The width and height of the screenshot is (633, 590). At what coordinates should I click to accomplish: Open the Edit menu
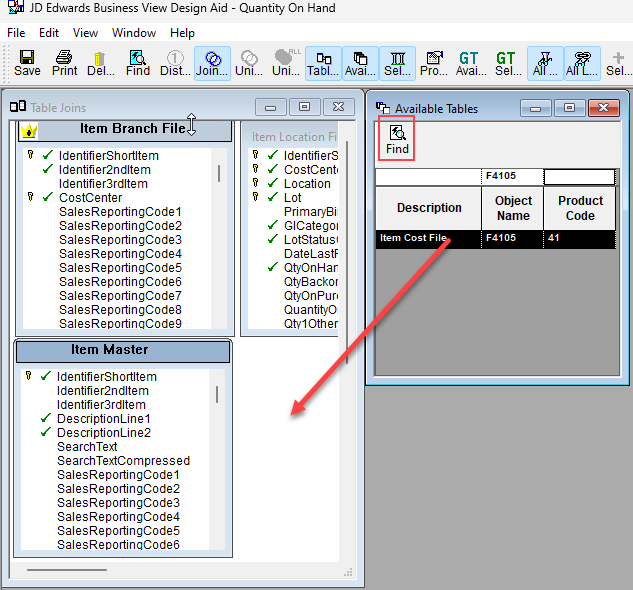[x=49, y=33]
